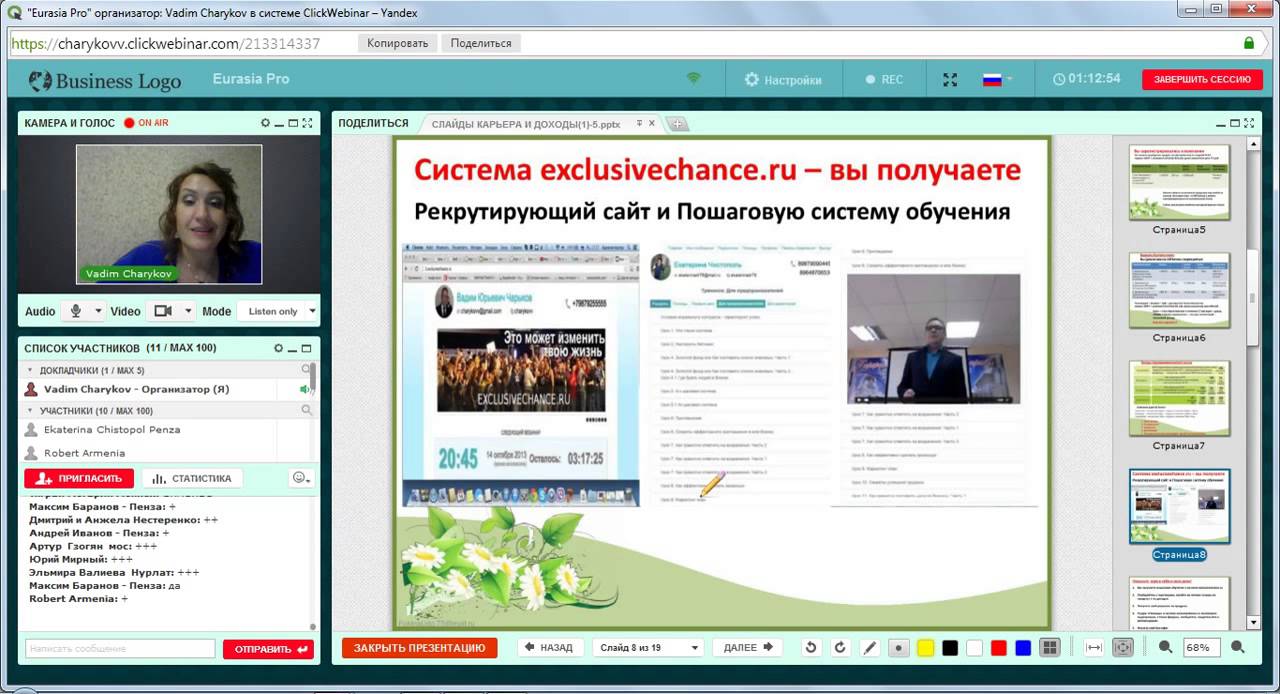
Task: Switch to ПОДЕЛИТЬСЯ tab
Action: 373,123
